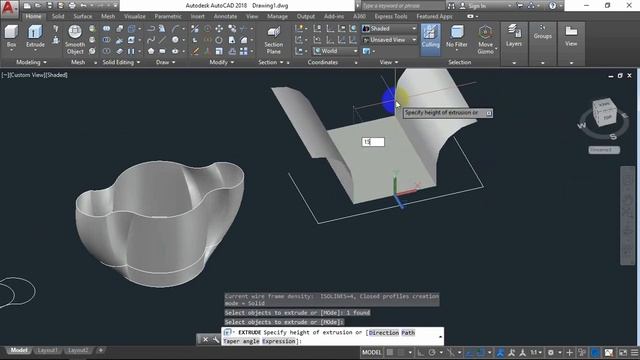Click the ViewCube navigation cube
Image resolution: width=640 pixels, height=360 pixels.
(x=604, y=111)
